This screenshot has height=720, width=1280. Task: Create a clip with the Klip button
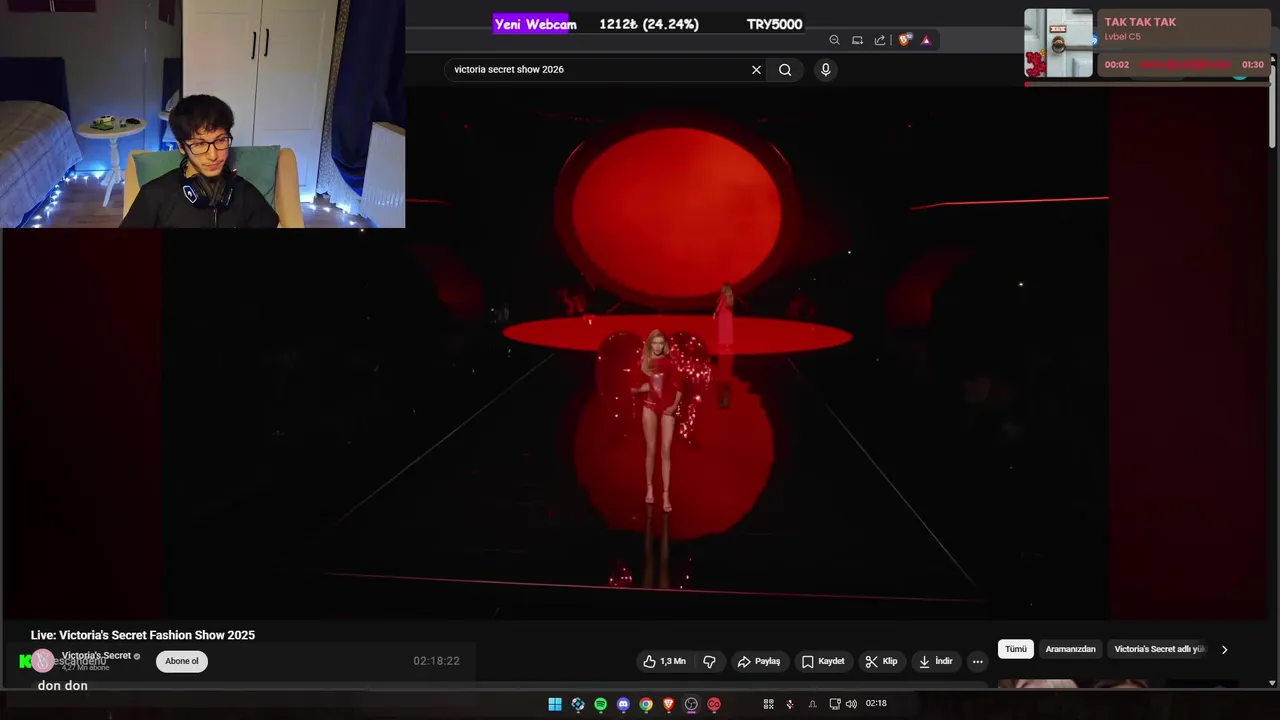click(881, 661)
